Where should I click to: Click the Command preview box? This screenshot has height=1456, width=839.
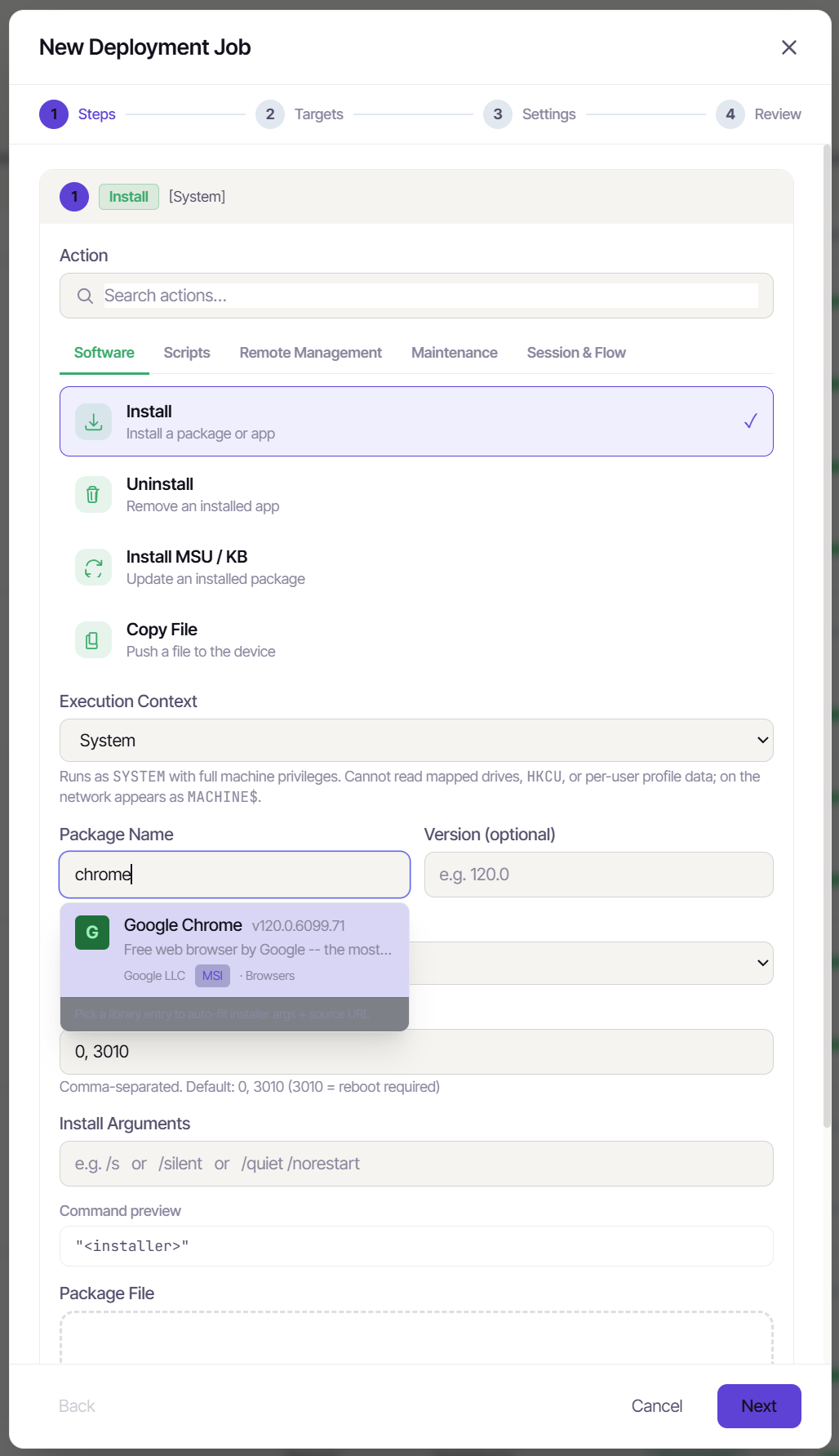coord(416,1246)
